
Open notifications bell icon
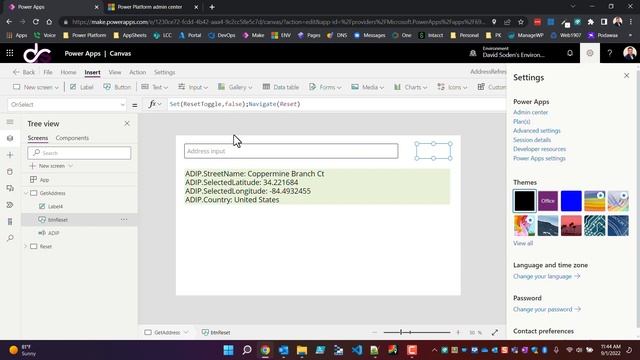pyautogui.click(x=570, y=53)
